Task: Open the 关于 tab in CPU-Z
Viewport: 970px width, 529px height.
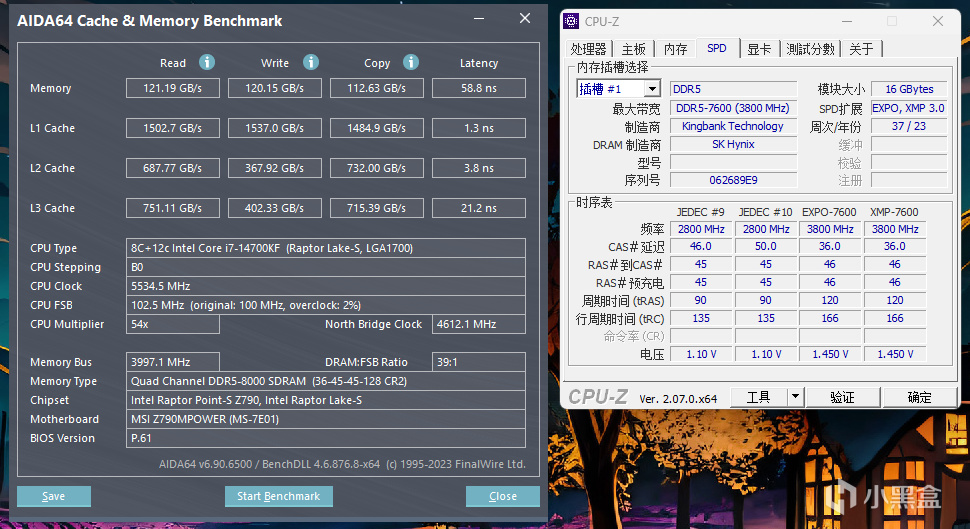Action: (861, 49)
